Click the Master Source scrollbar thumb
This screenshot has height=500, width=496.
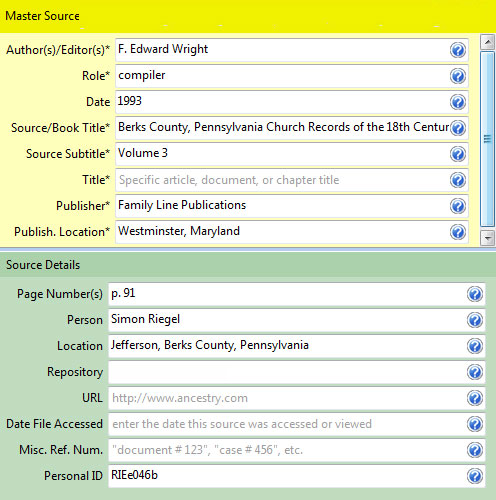tap(488, 139)
